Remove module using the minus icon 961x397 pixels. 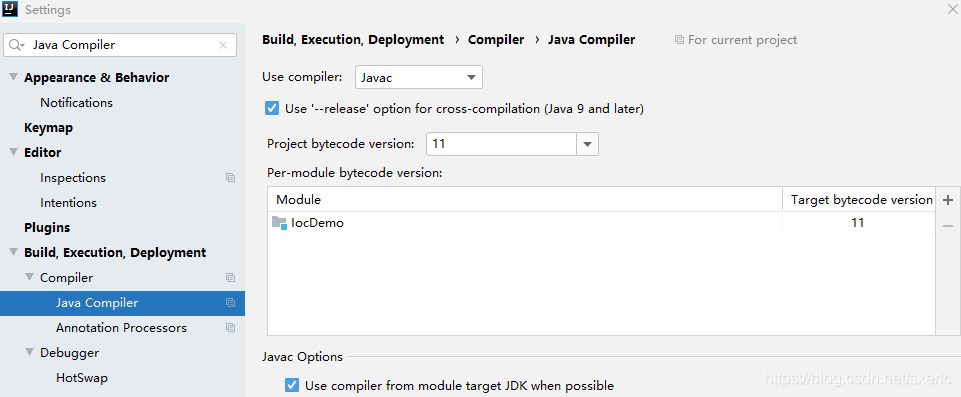coord(948,226)
